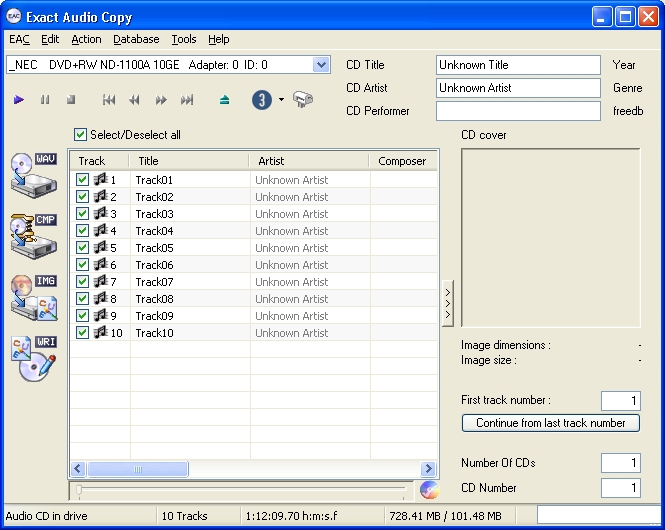Image resolution: width=665 pixels, height=530 pixels.
Task: Click the CD disc icon beside the slider
Action: tap(428, 489)
